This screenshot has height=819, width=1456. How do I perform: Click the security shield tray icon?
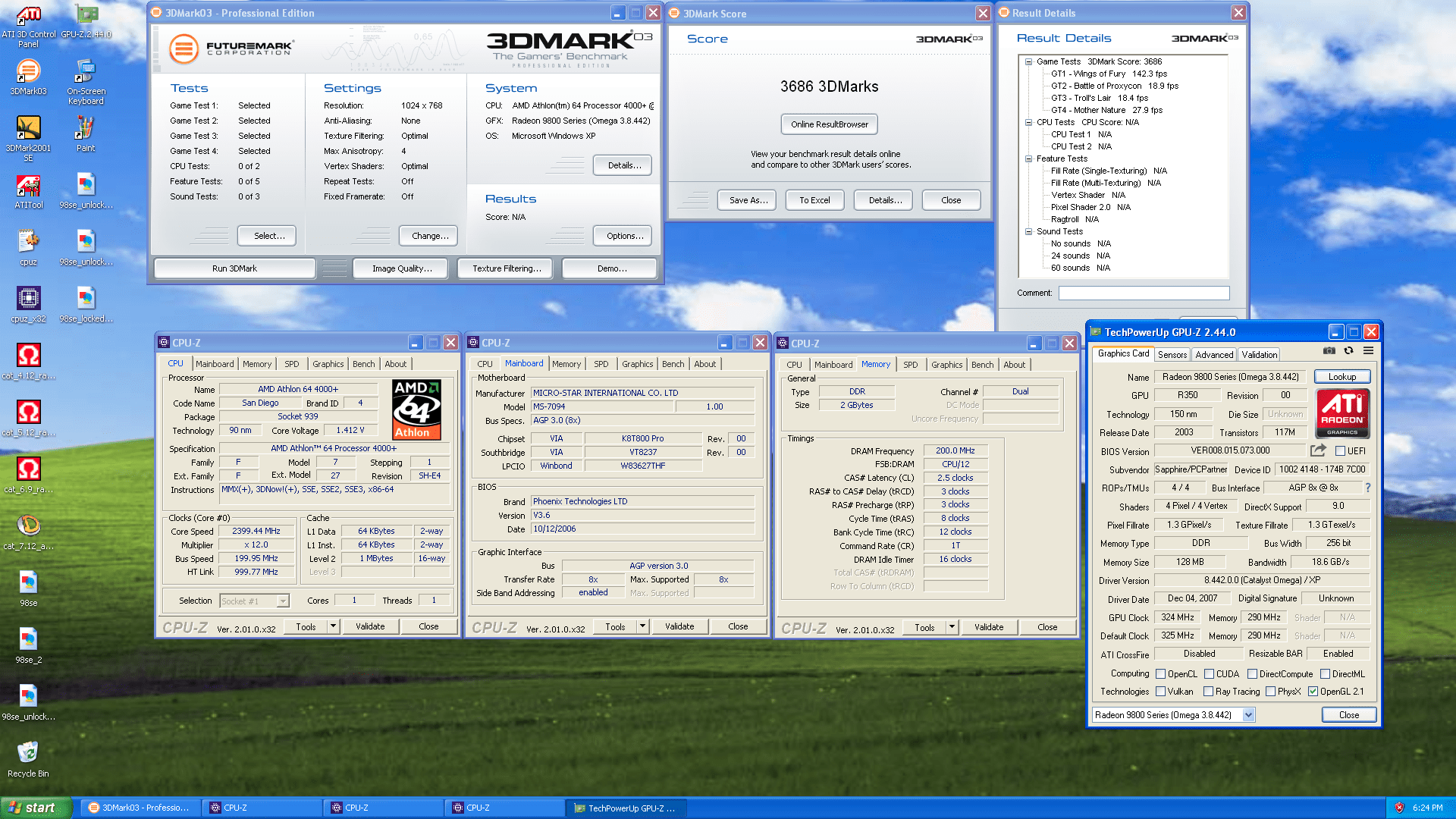pos(1400,808)
